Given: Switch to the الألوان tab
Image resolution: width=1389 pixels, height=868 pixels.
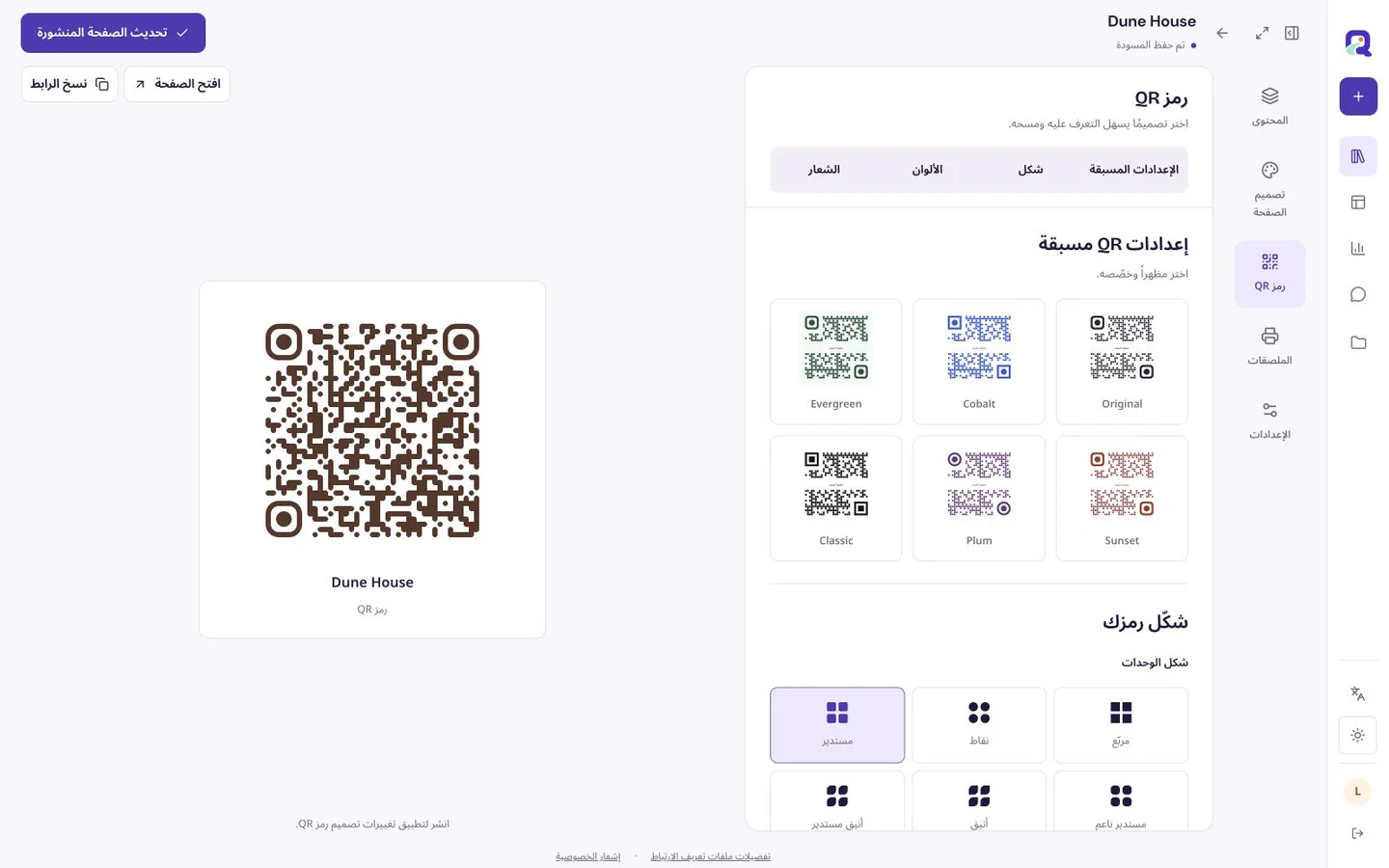Looking at the screenshot, I should click(x=927, y=170).
